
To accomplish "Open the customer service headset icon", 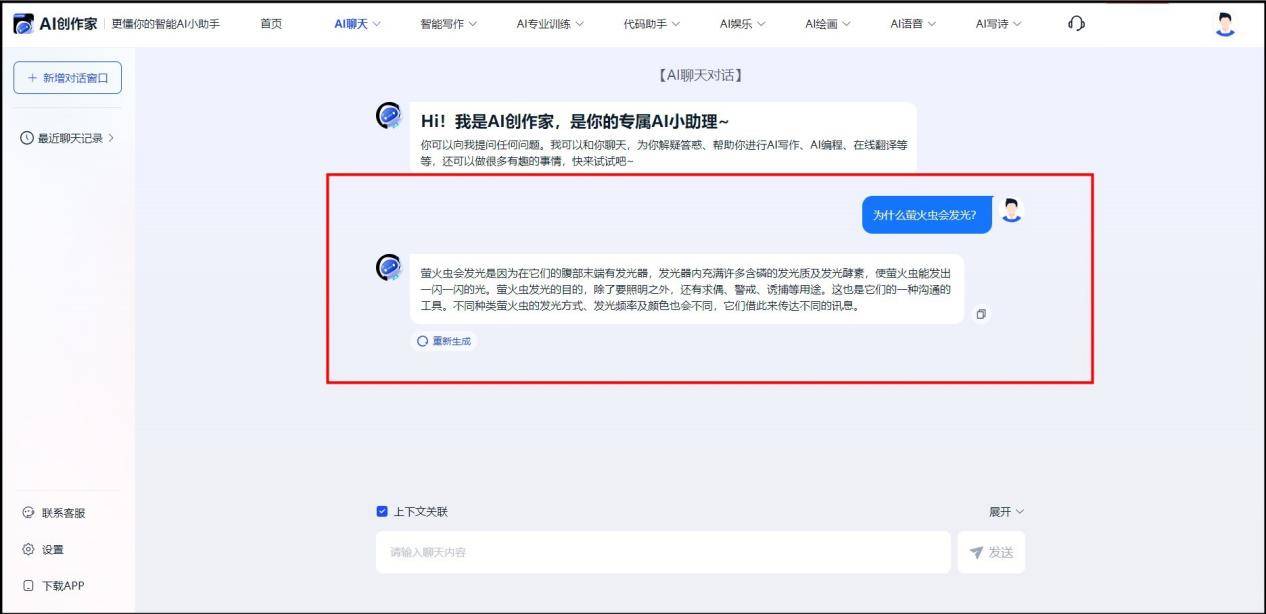I will [1076, 24].
